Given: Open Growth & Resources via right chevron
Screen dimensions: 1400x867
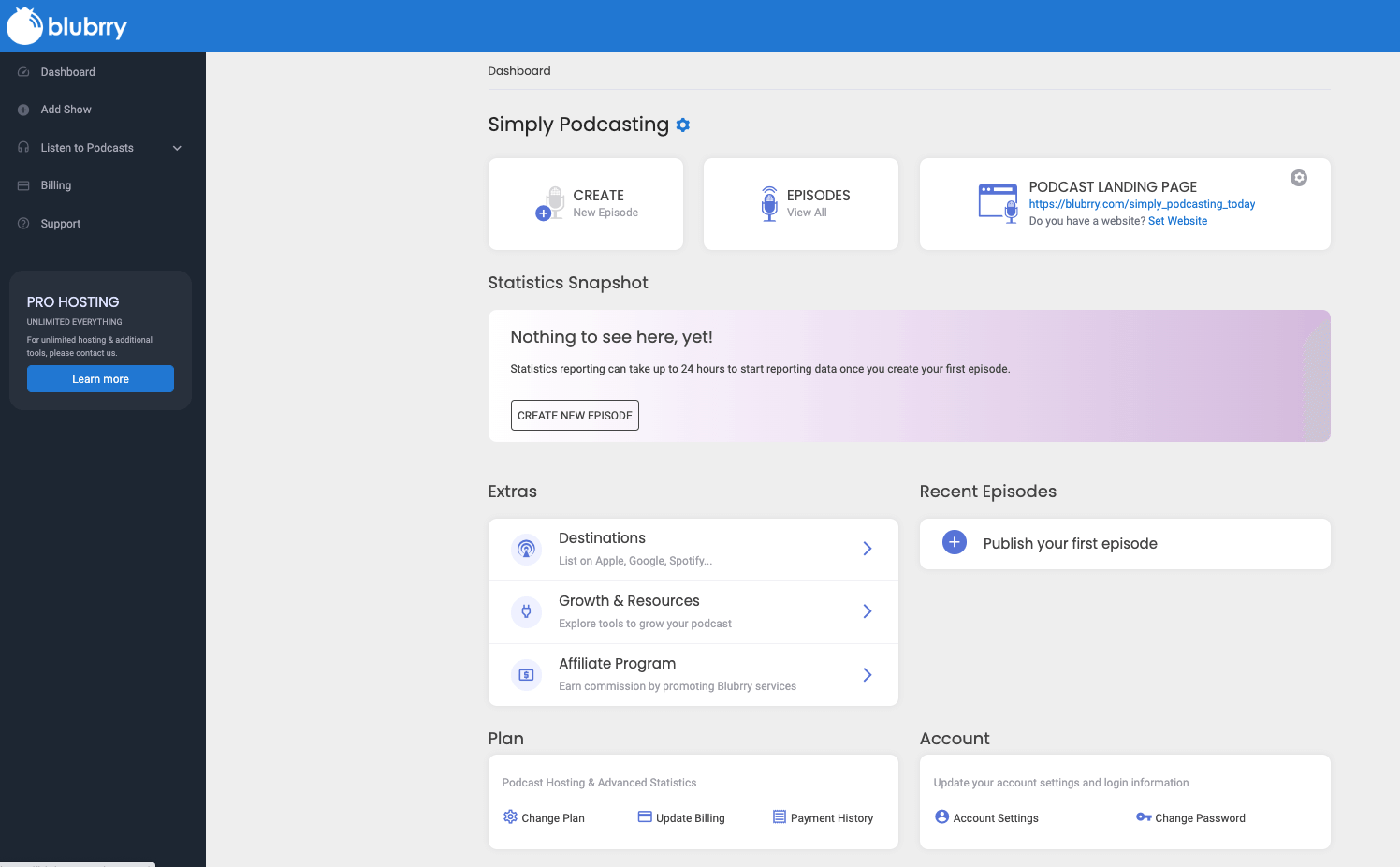Looking at the screenshot, I should (x=868, y=611).
